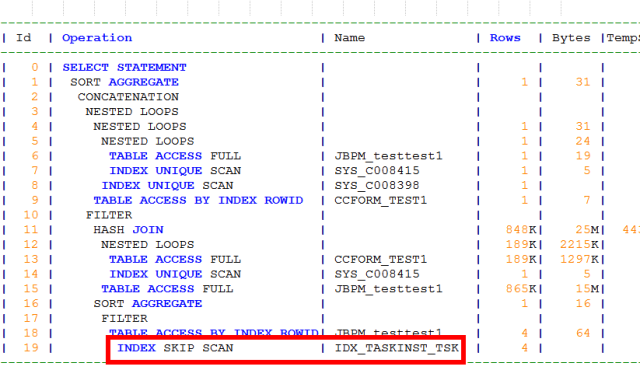Click TABLE ACCESS BY INDEX ROWID row 9
The height and width of the screenshot is (384, 640).
tap(198, 200)
